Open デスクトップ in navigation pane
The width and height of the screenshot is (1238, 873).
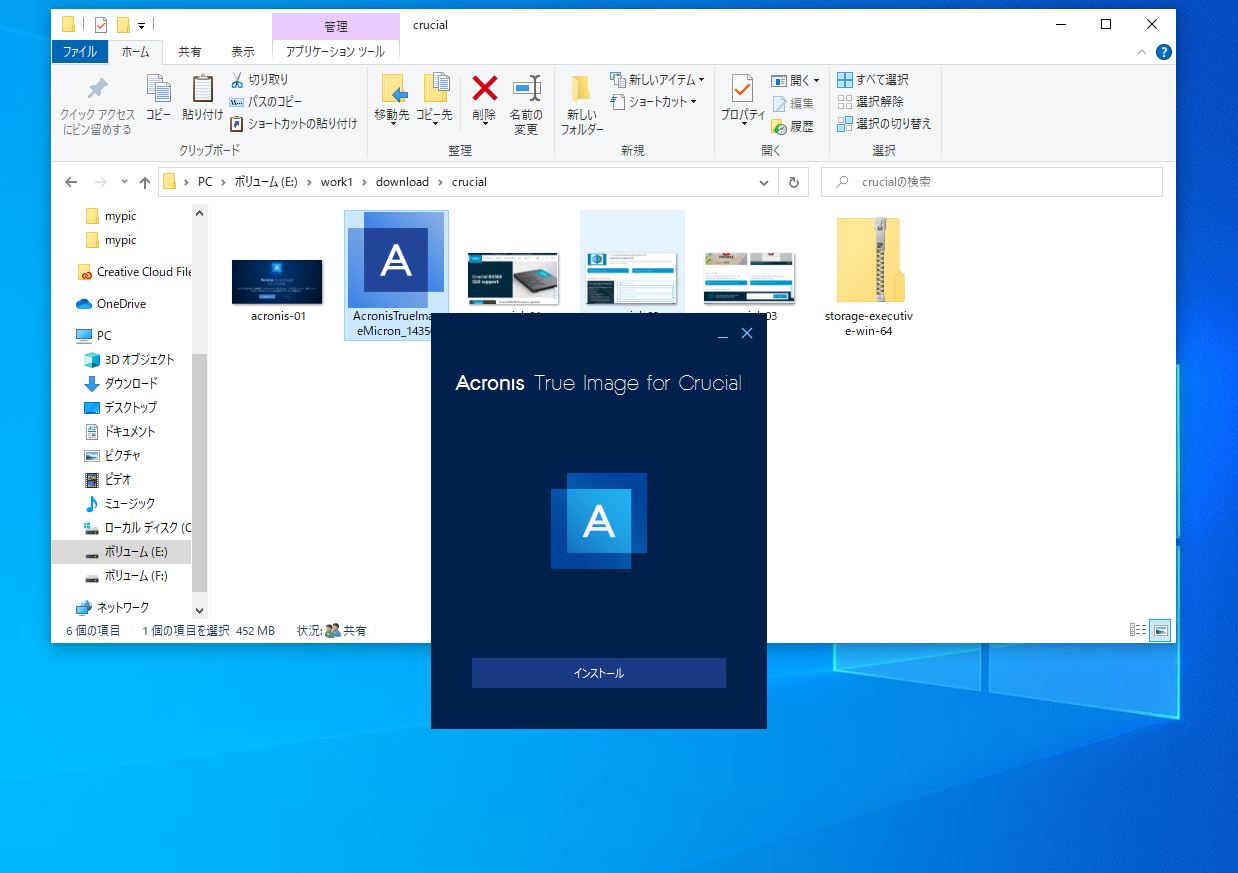pos(121,408)
